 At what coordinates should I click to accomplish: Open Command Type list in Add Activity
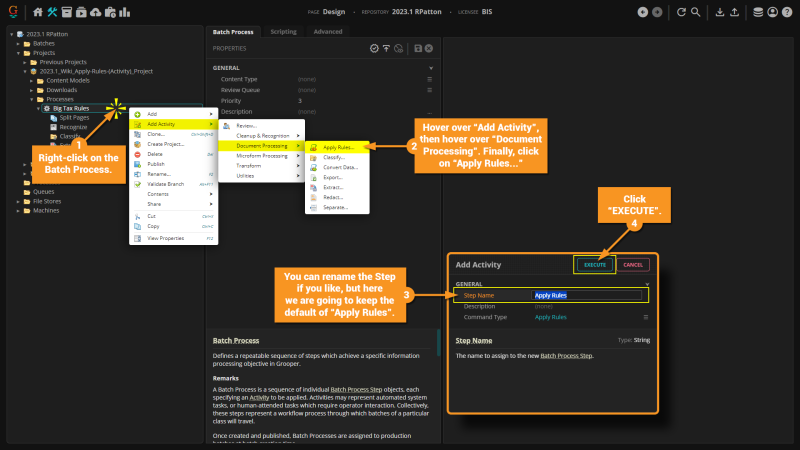pyautogui.click(x=645, y=317)
